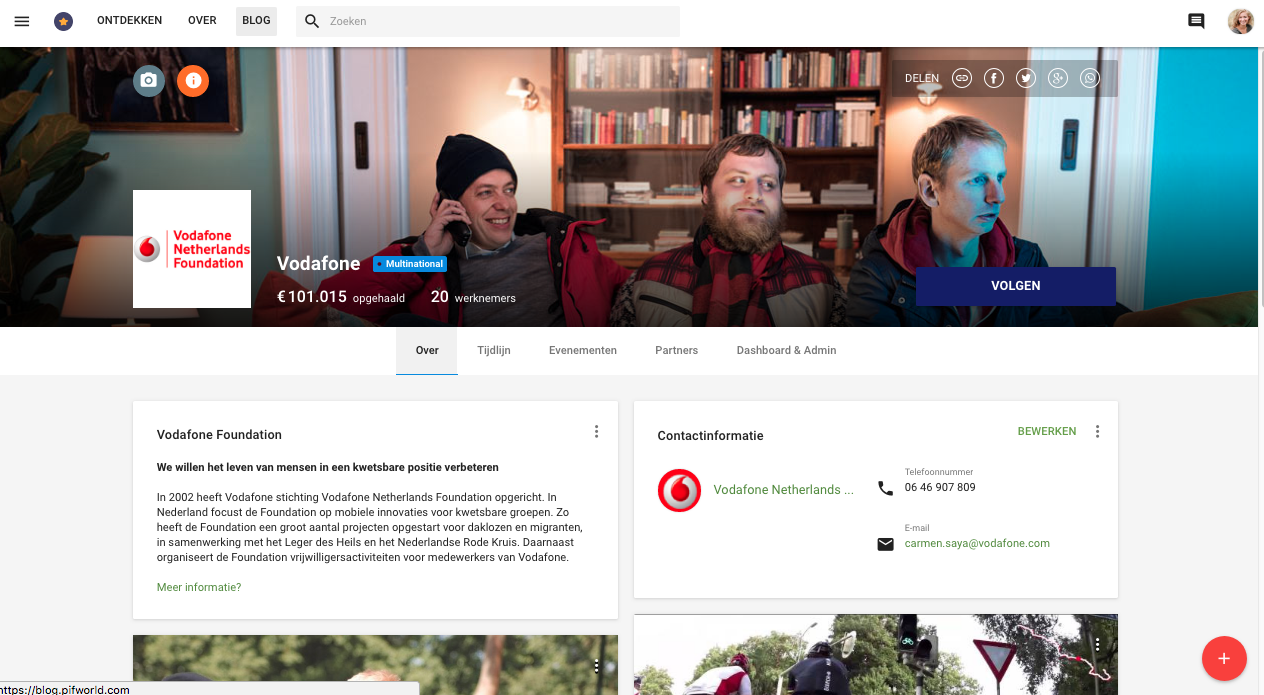Open options on the lower left photo card
Image resolution: width=1264 pixels, height=695 pixels.
click(596, 665)
